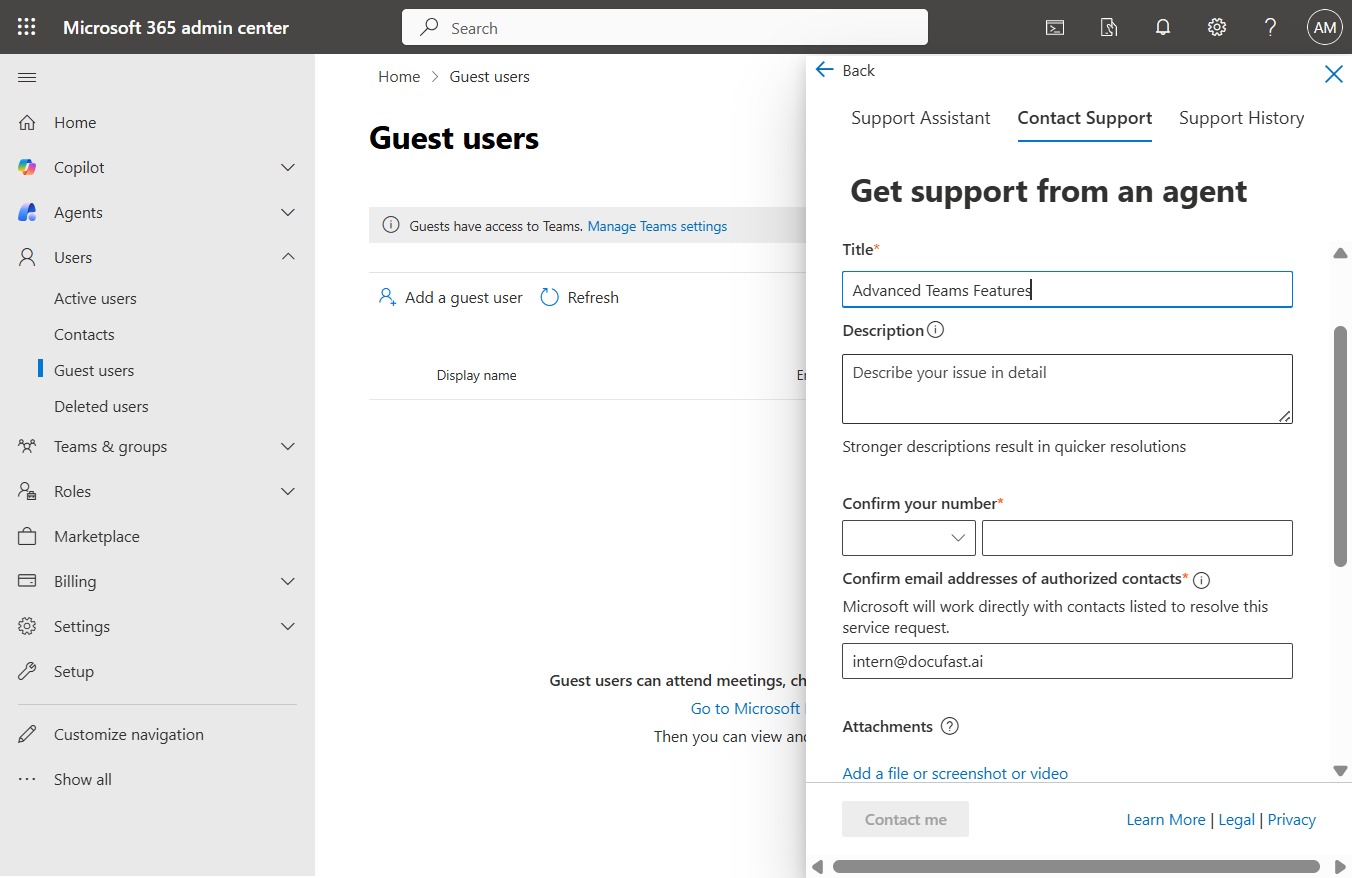Viewport: 1352px width, 878px height.
Task: Click the Setup wrench icon
Action: tap(27, 671)
